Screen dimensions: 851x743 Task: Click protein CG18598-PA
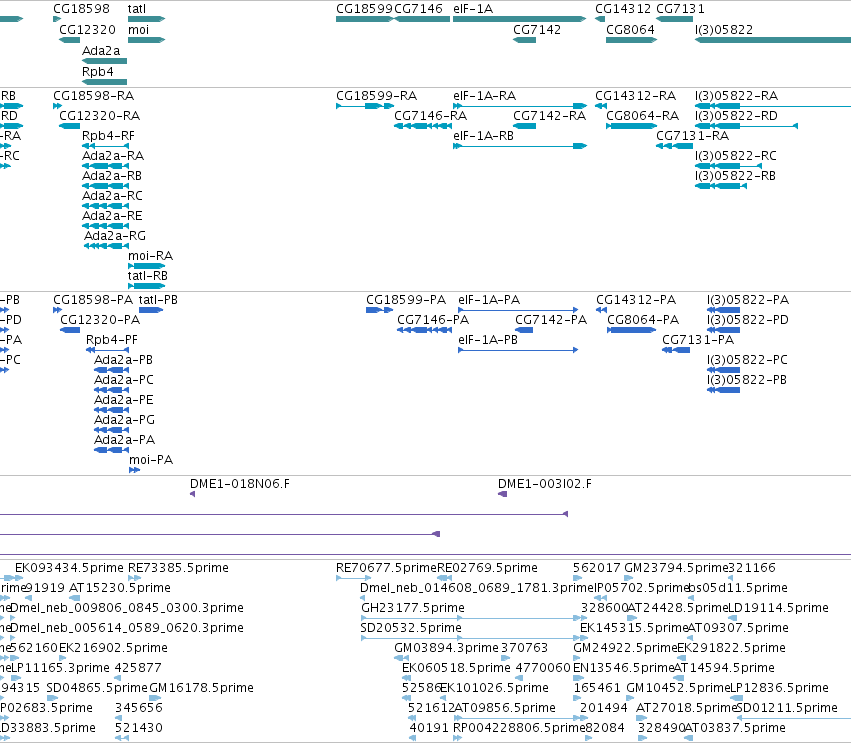coord(58,310)
